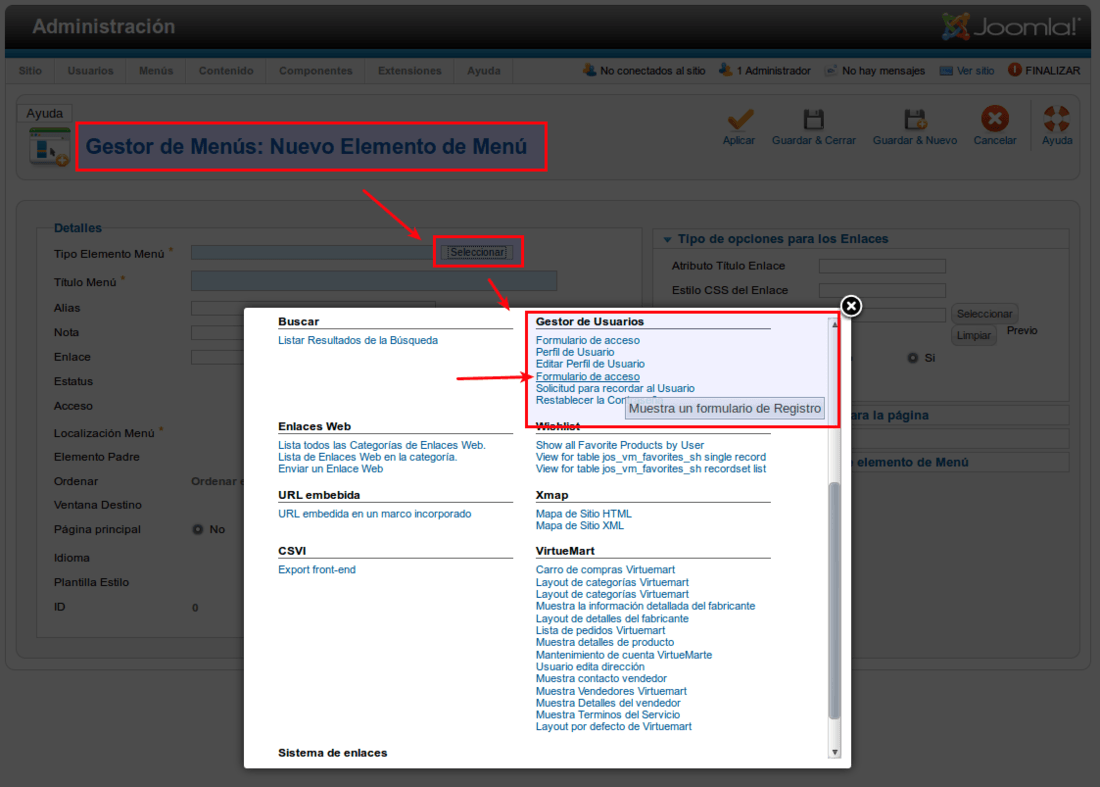Viewport: 1100px width, 787px height.
Task: Click Lista de Enlaces Web en la categoría
Action: click(368, 457)
